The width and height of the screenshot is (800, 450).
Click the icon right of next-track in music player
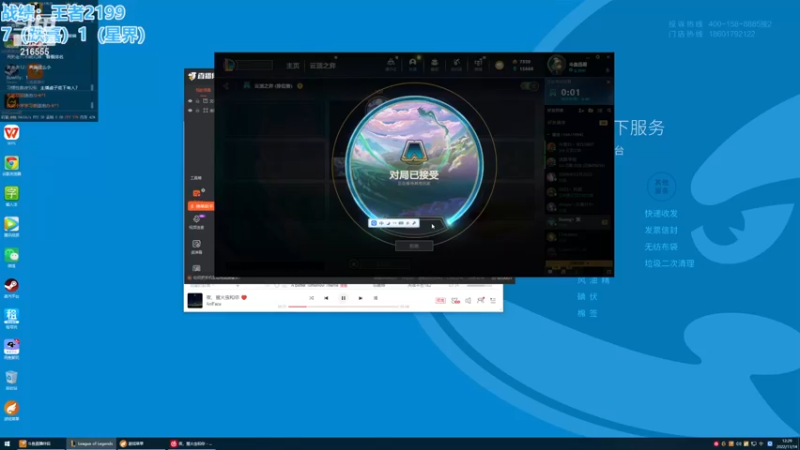(x=376, y=298)
